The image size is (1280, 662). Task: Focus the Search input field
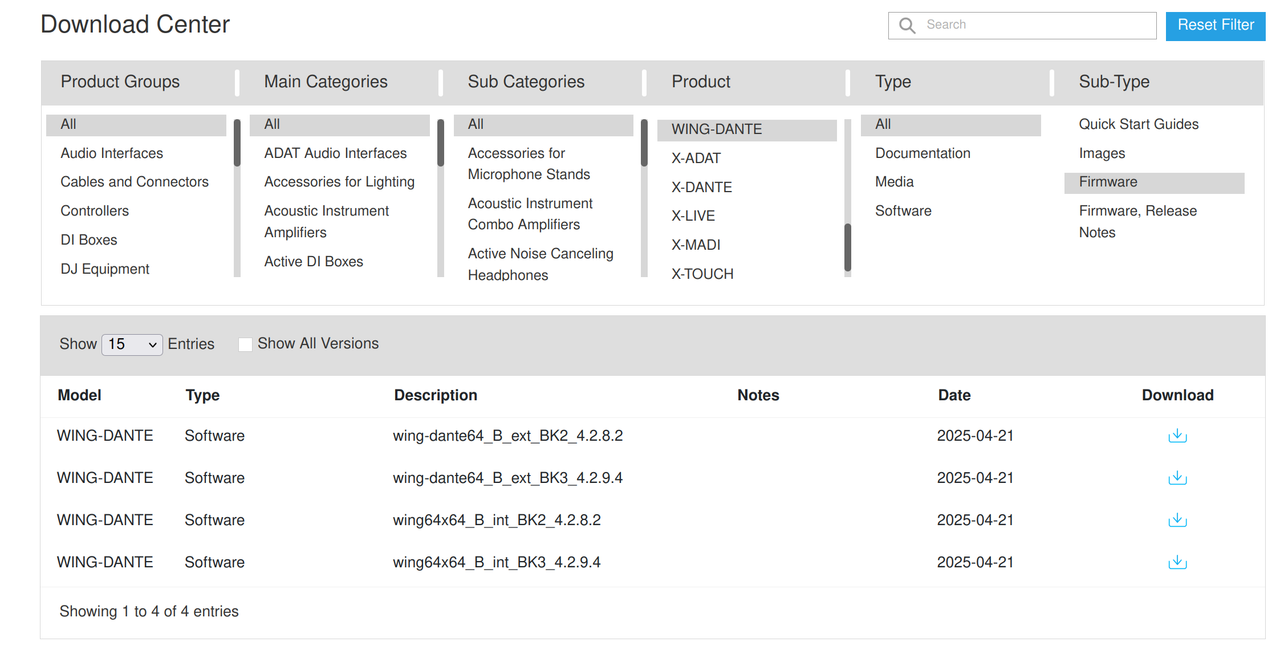pyautogui.click(x=1022, y=26)
